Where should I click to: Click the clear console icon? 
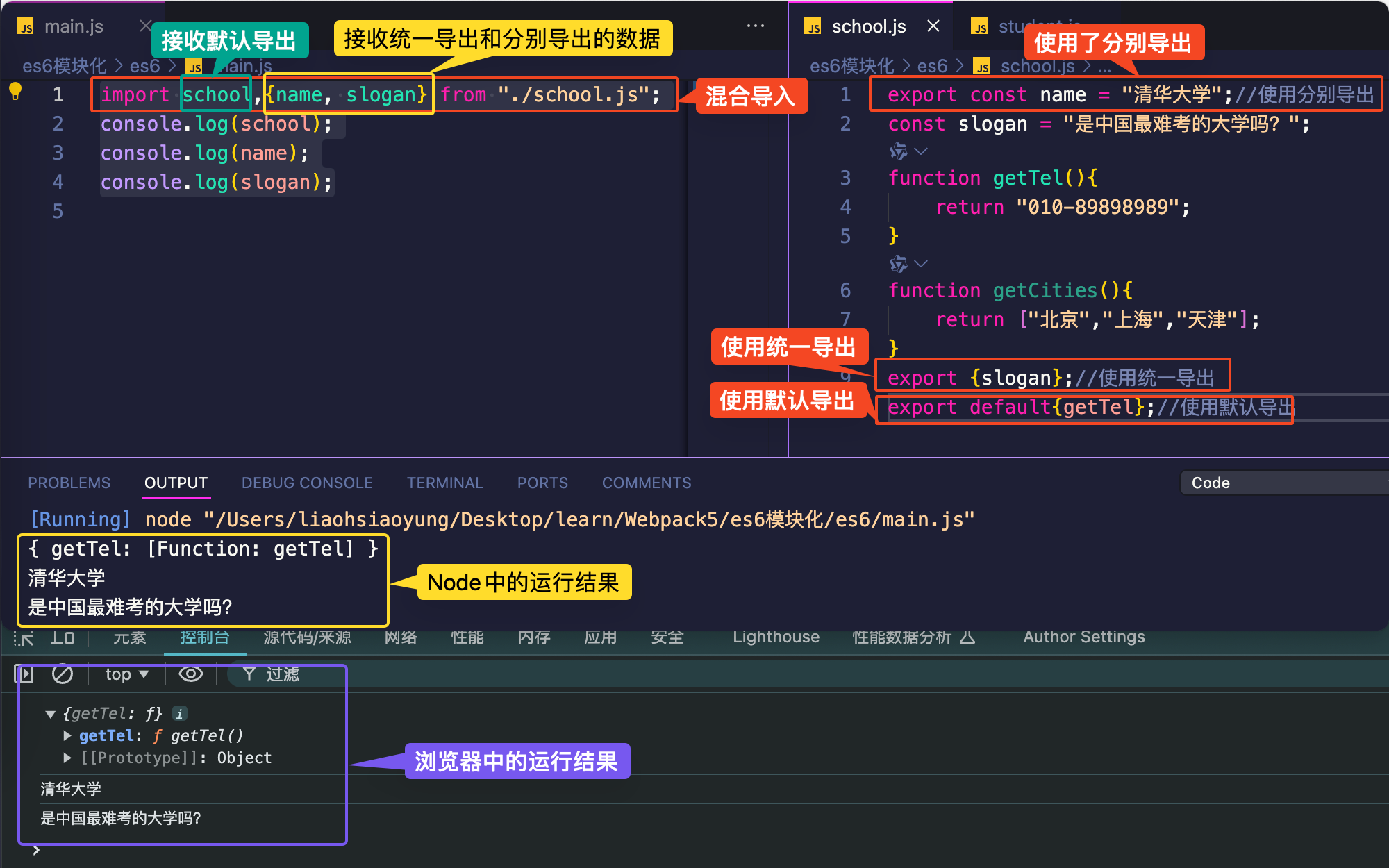(x=63, y=674)
